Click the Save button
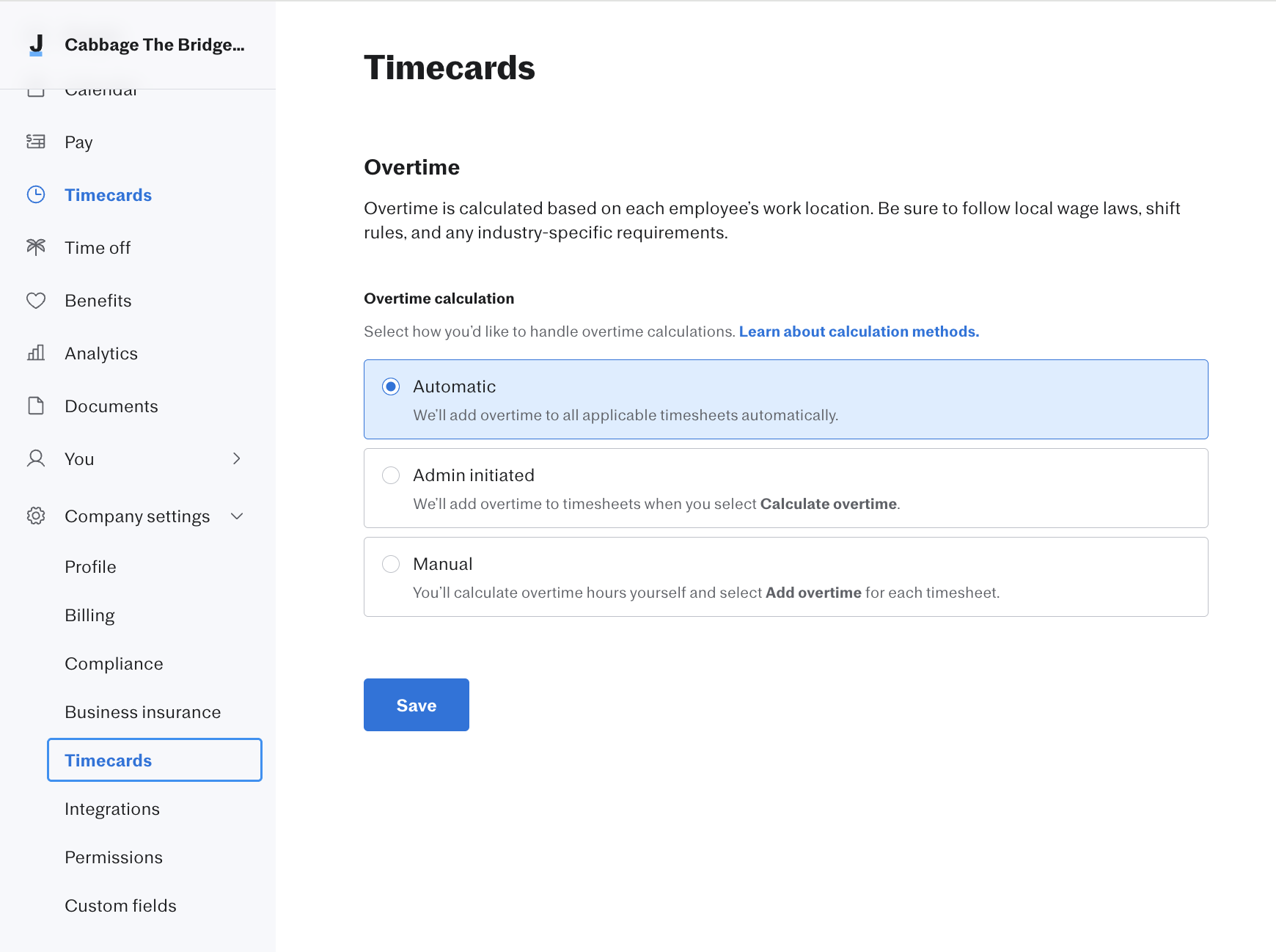 416,705
